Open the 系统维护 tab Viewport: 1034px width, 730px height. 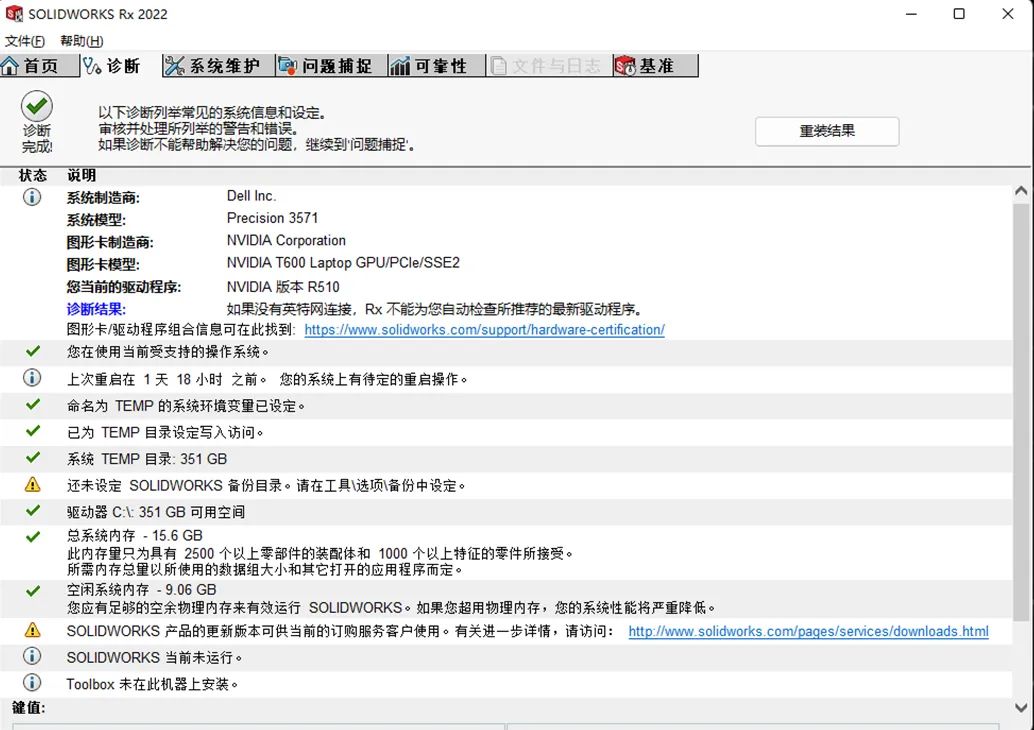point(219,66)
